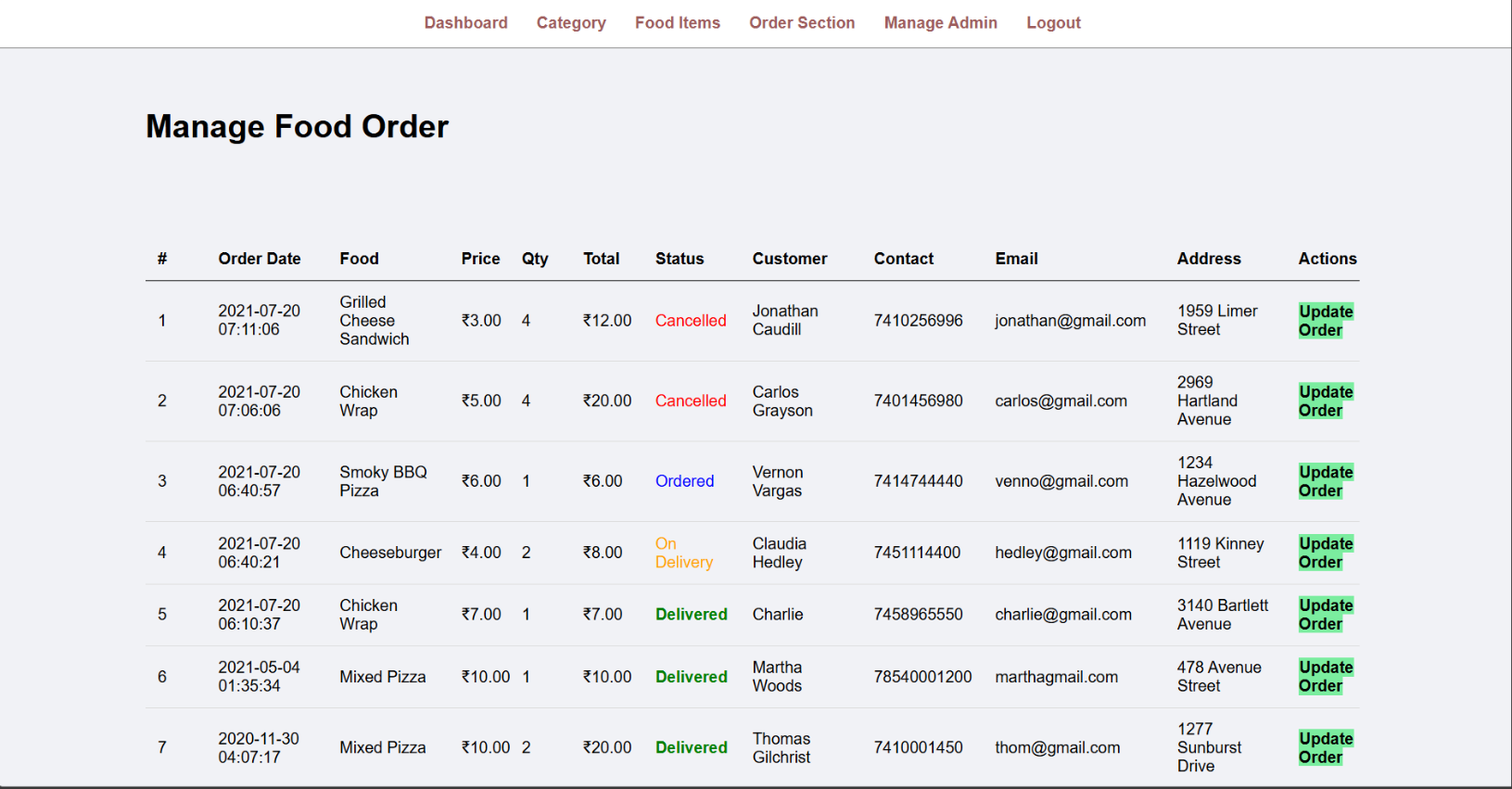Click Delivered status for Martha Woods
Image resolution: width=1512 pixels, height=789 pixels.
[x=692, y=677]
